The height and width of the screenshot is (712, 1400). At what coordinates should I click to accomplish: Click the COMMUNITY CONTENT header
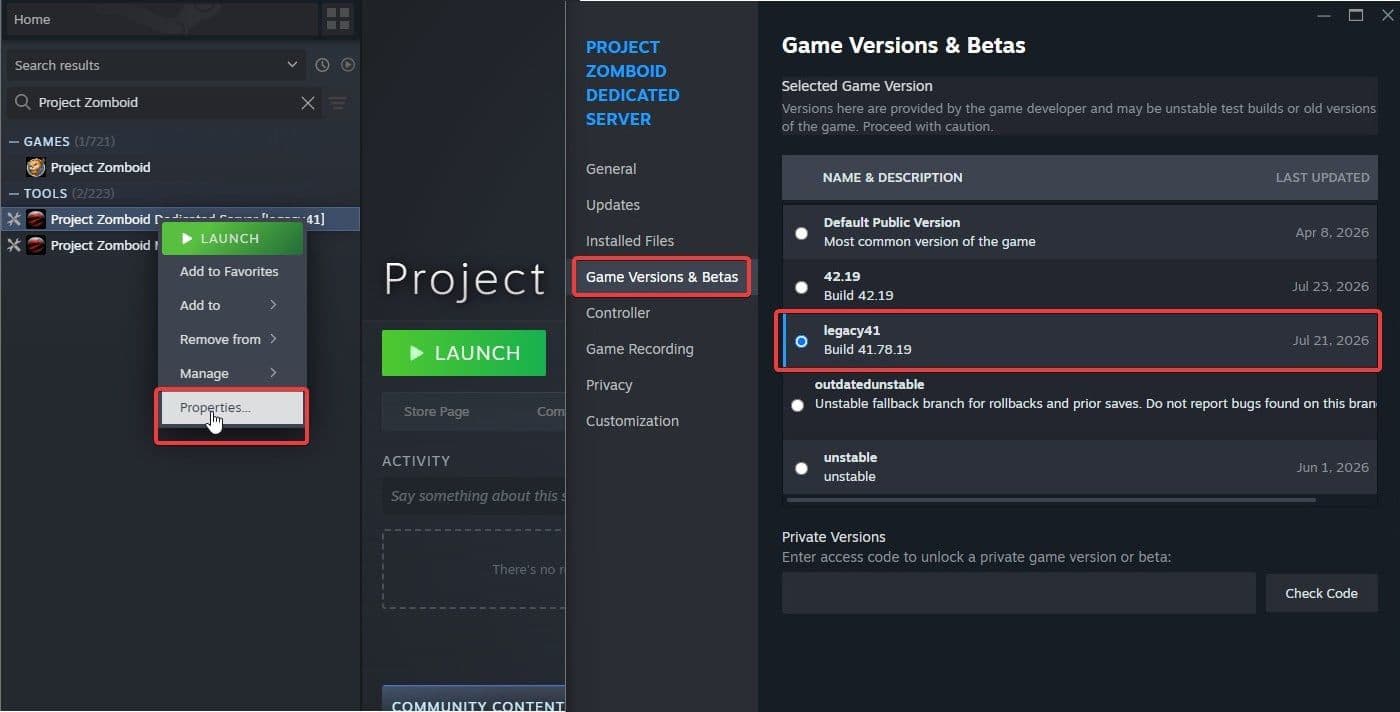pos(474,698)
